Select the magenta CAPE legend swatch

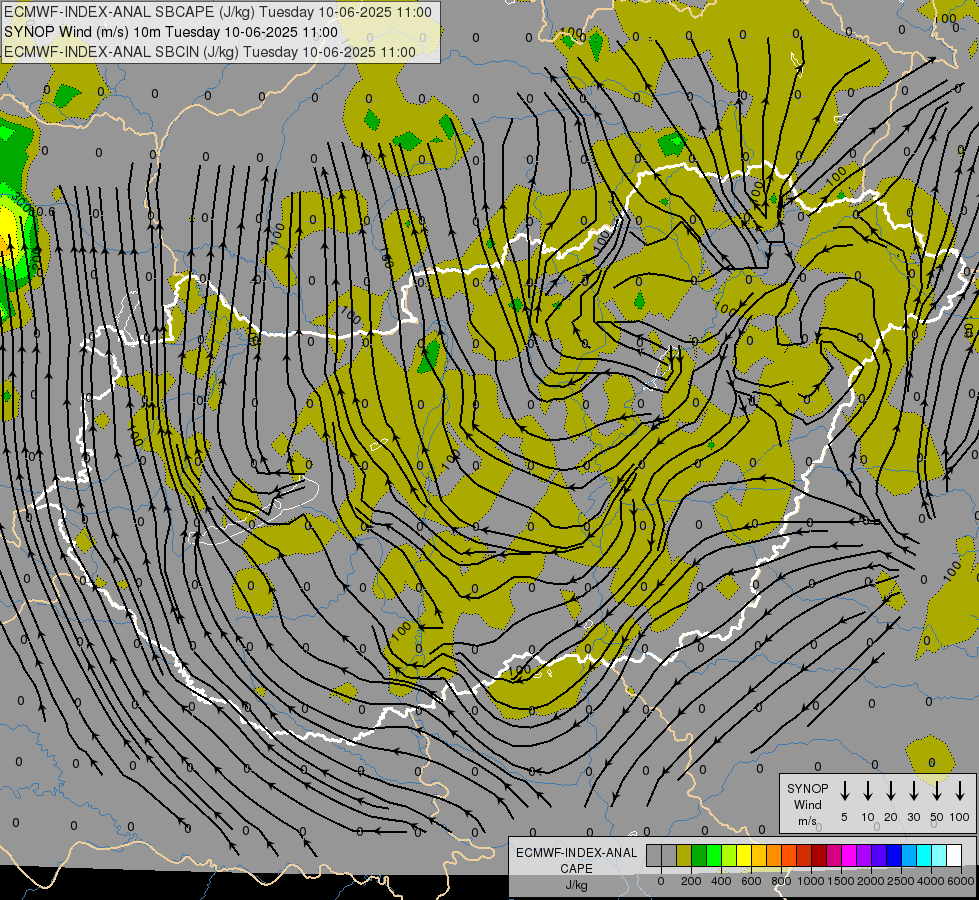coord(849,855)
